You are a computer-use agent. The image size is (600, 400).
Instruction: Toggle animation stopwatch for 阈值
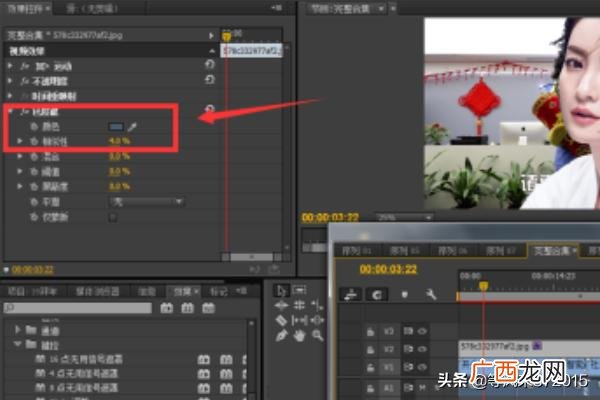tap(34, 172)
